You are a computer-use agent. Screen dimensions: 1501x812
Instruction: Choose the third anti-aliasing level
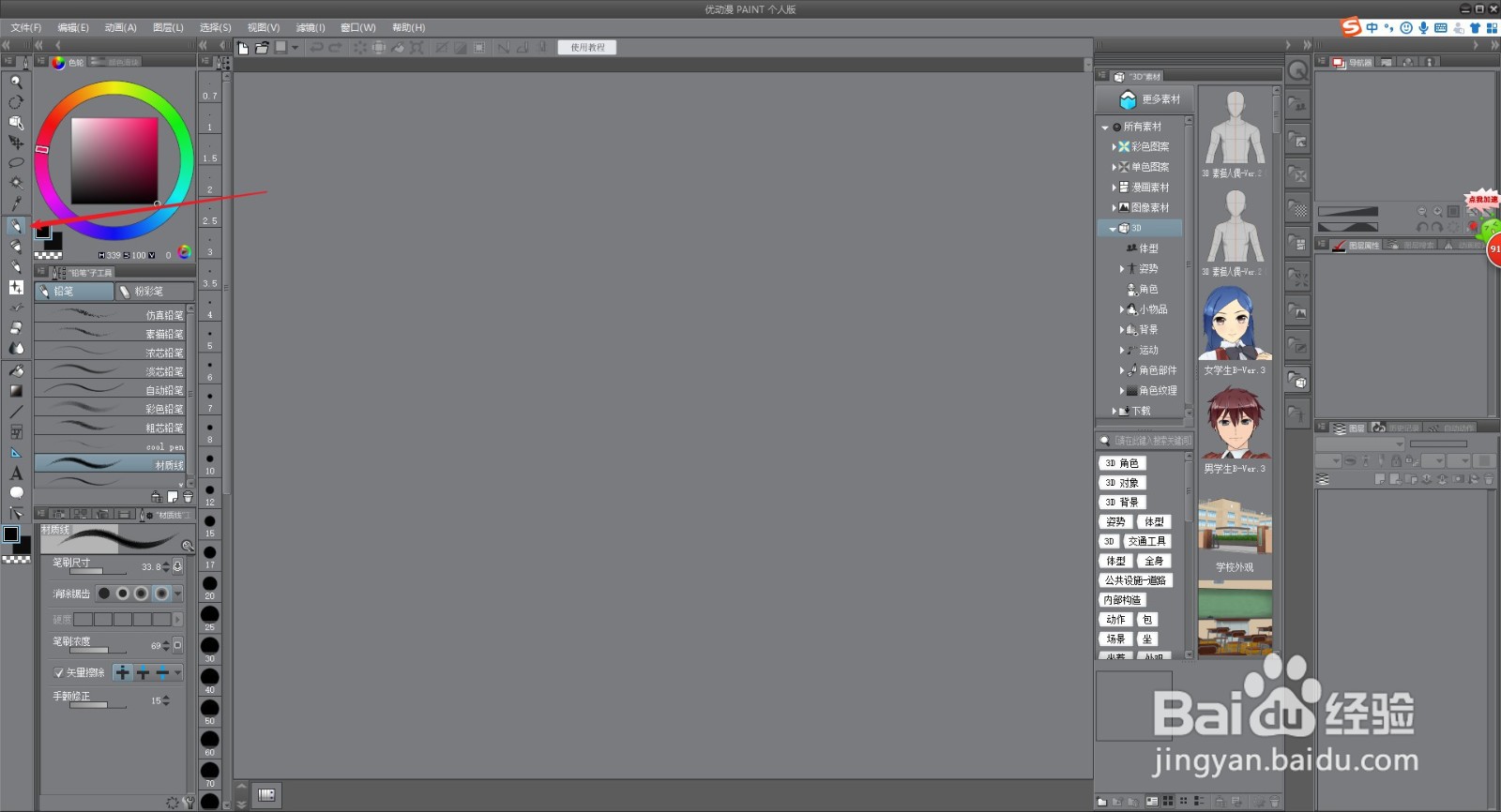click(141, 594)
